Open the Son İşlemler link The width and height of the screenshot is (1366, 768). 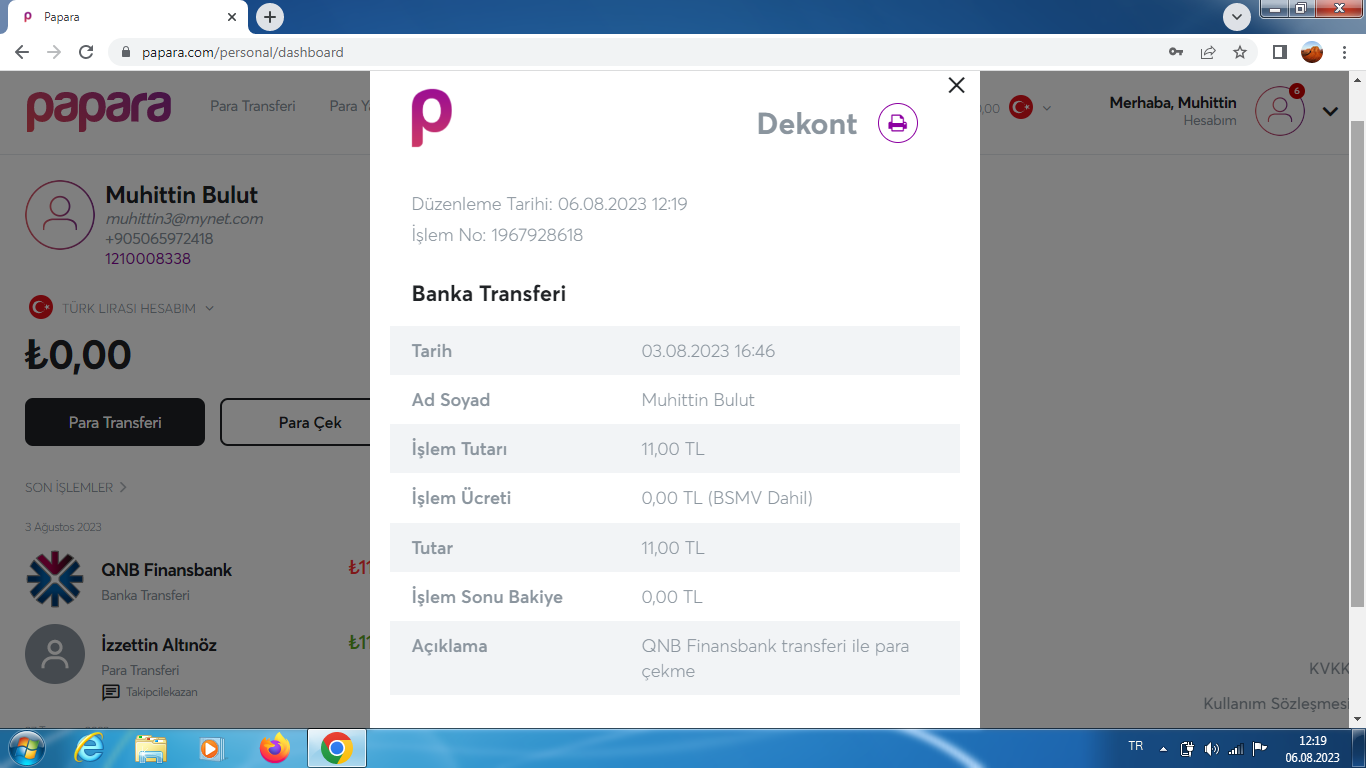coord(76,487)
